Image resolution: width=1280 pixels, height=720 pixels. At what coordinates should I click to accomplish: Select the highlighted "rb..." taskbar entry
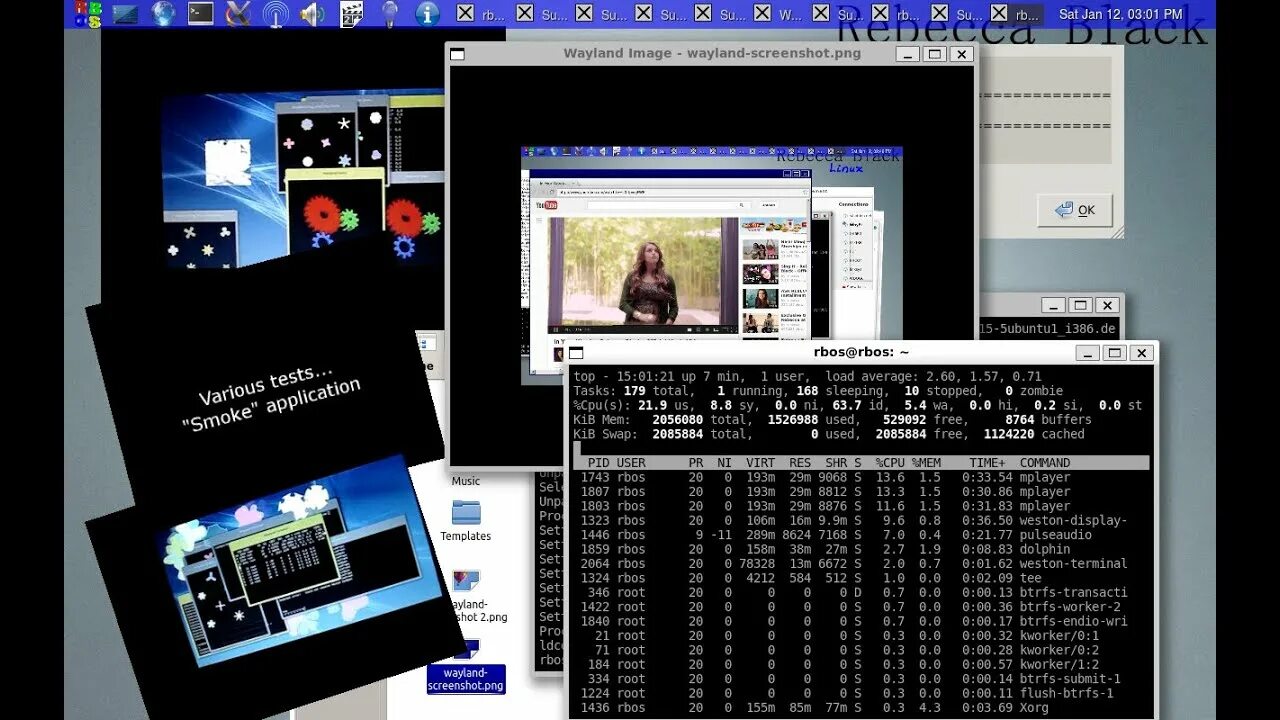point(1016,14)
